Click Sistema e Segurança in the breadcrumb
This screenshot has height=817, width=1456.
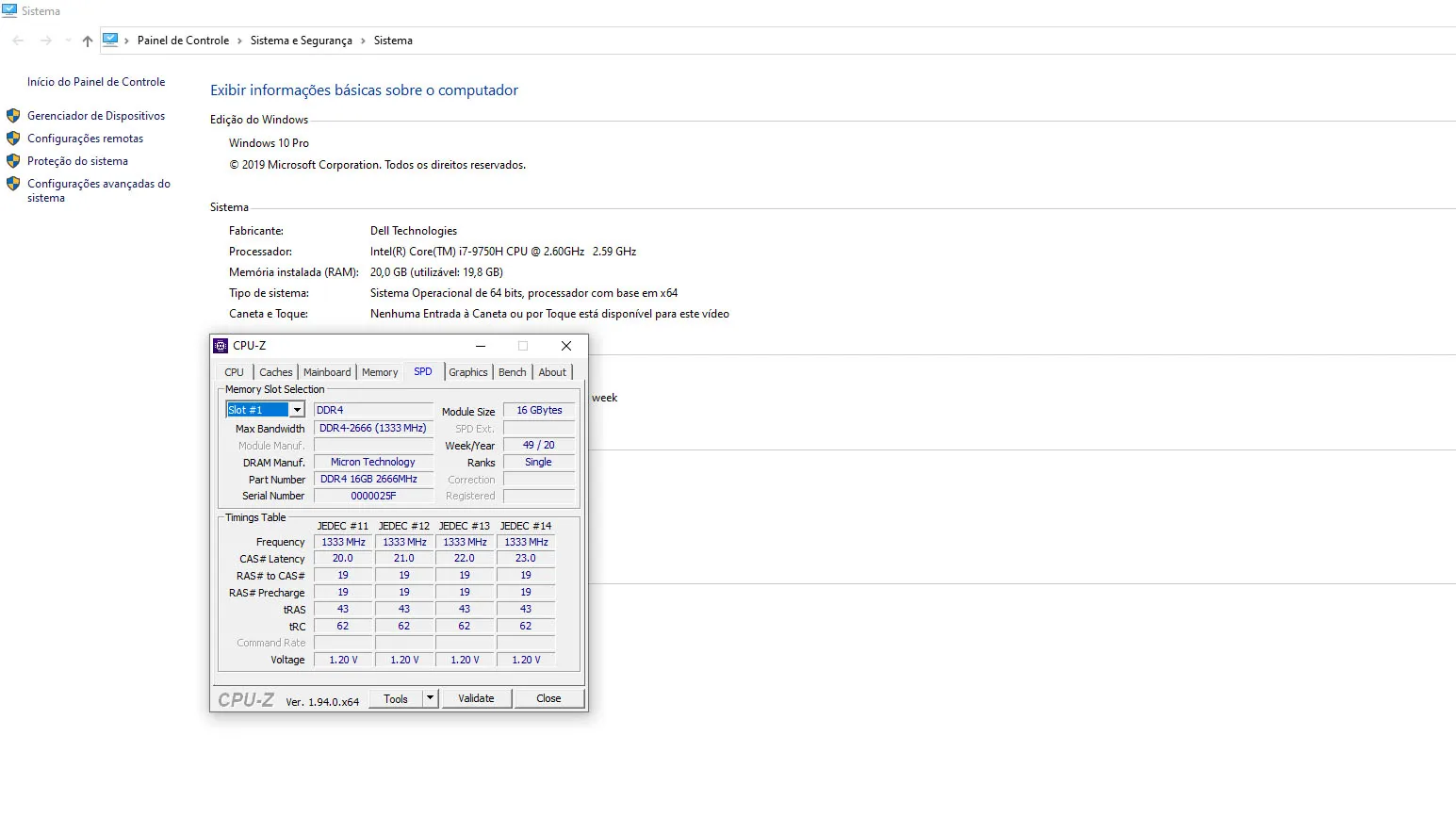tap(302, 41)
